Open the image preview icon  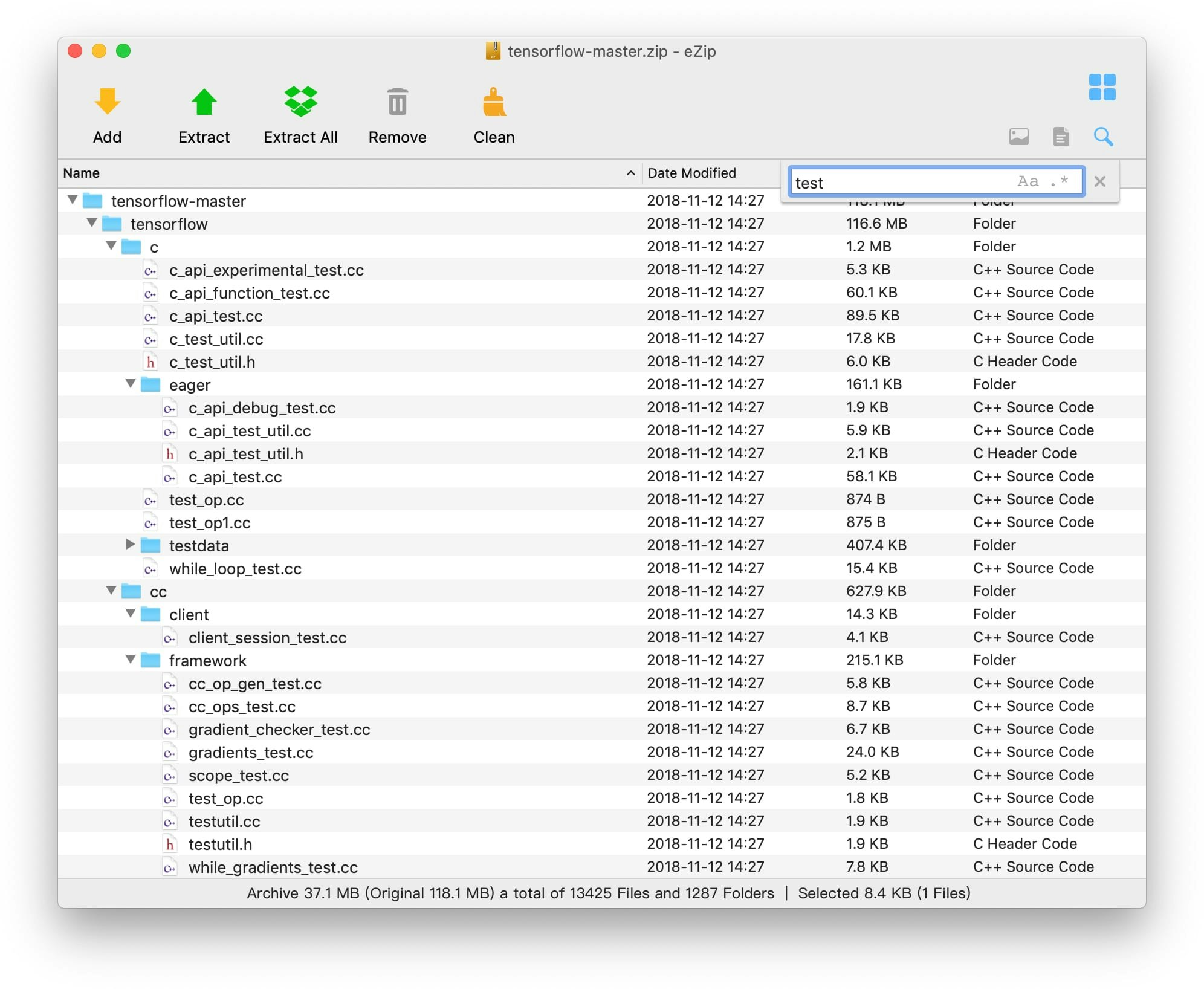click(x=1018, y=137)
